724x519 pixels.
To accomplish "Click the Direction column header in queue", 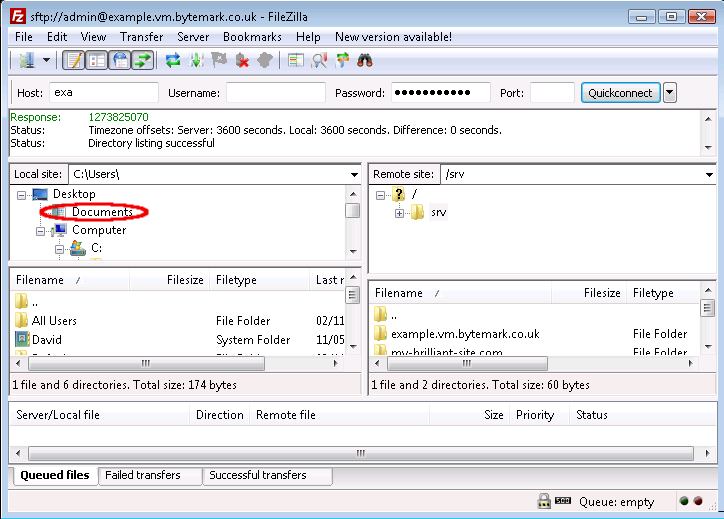I will (219, 415).
